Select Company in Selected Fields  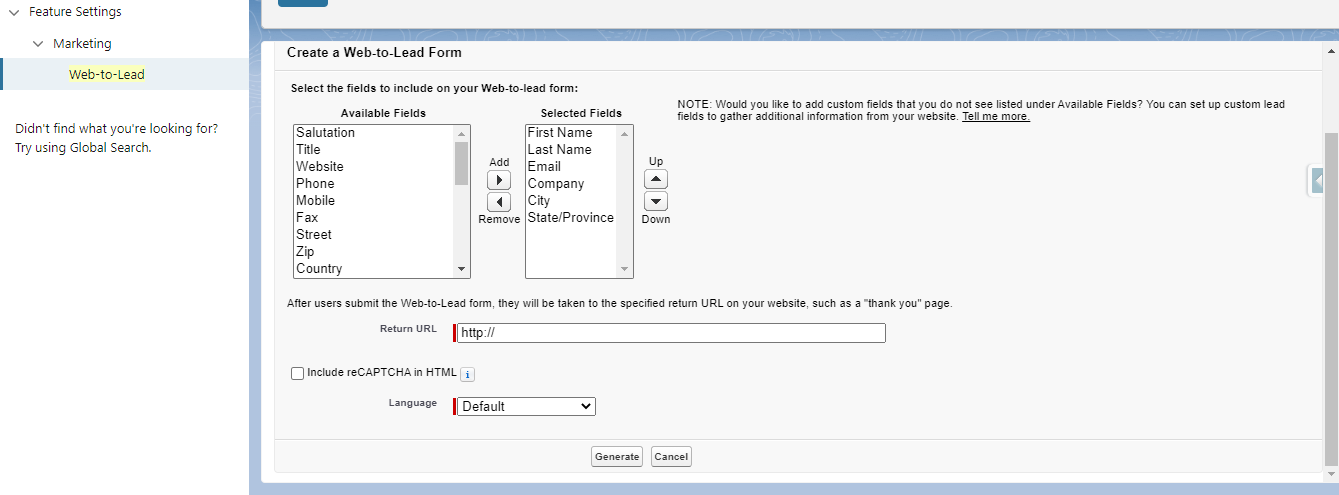pos(556,184)
